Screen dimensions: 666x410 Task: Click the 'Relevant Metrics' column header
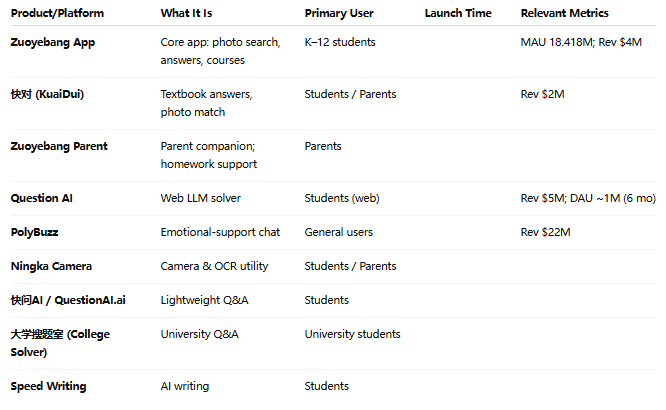564,13
